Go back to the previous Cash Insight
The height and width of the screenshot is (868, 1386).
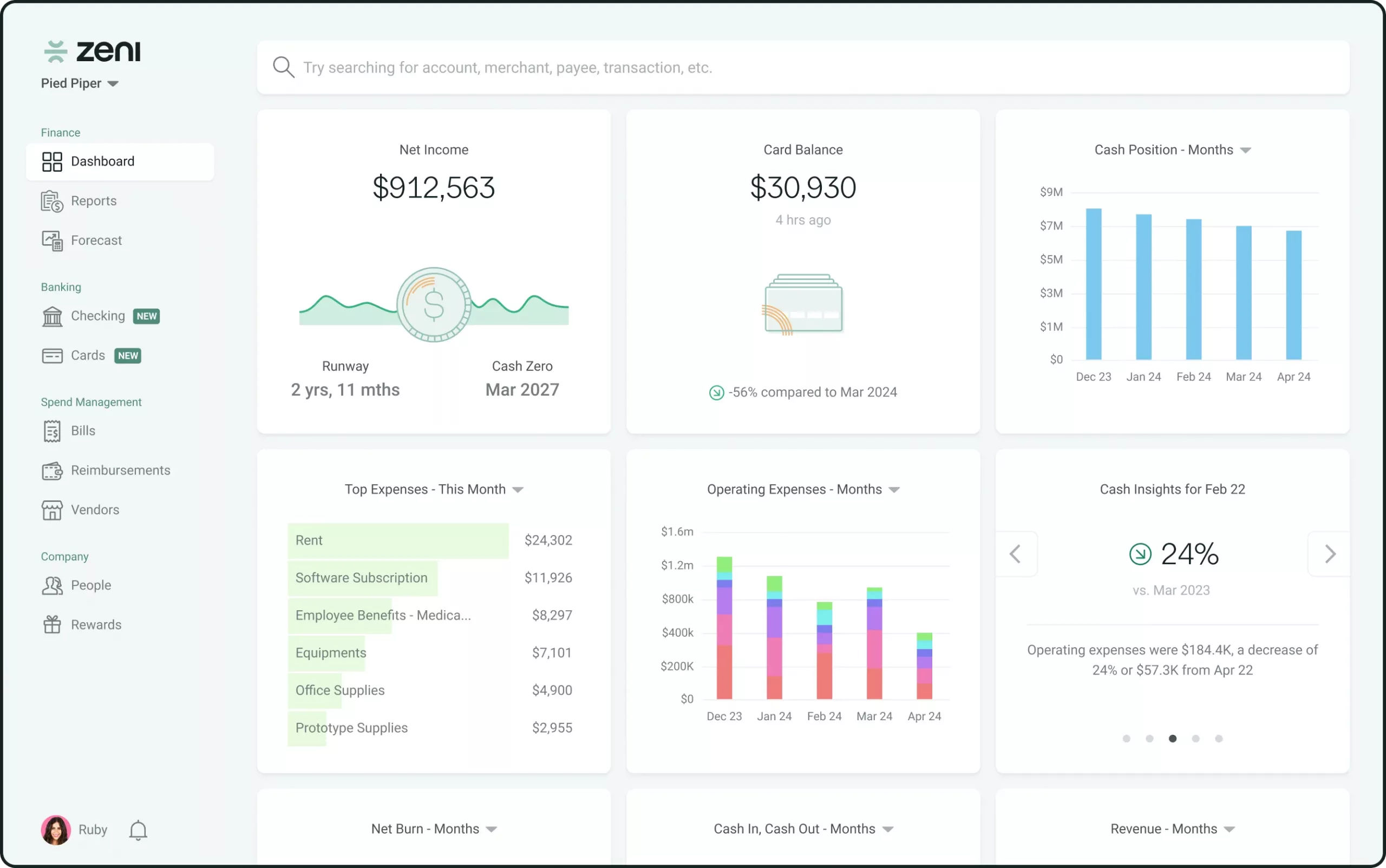coord(1016,553)
